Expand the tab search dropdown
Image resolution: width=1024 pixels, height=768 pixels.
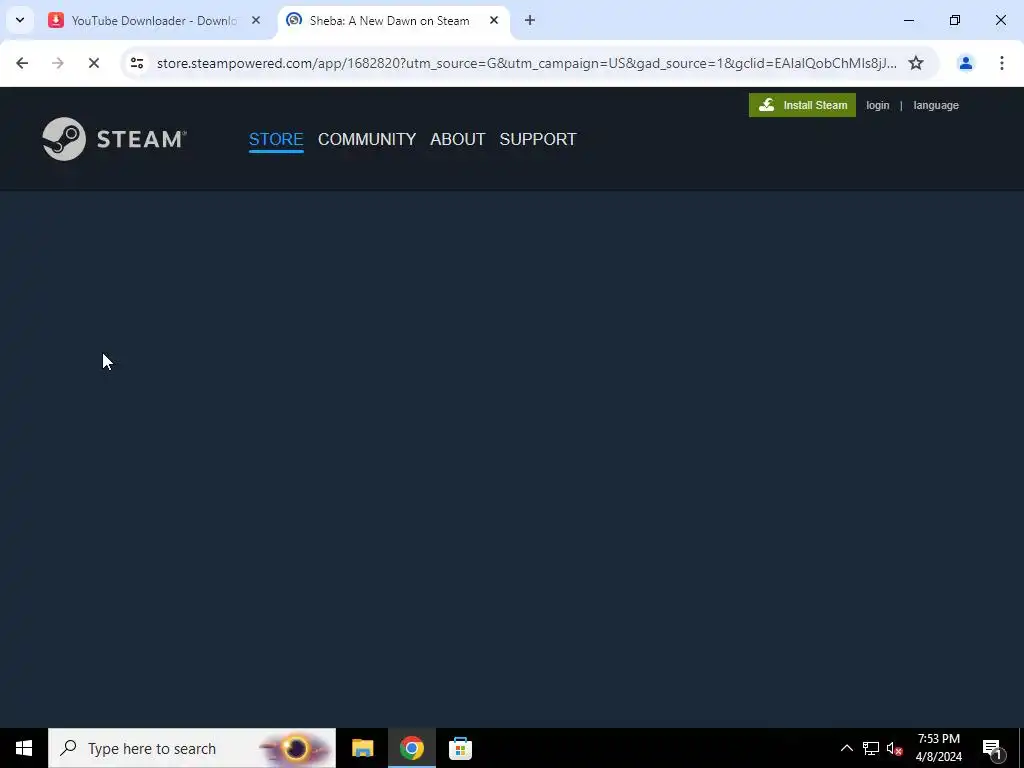pyautogui.click(x=20, y=20)
